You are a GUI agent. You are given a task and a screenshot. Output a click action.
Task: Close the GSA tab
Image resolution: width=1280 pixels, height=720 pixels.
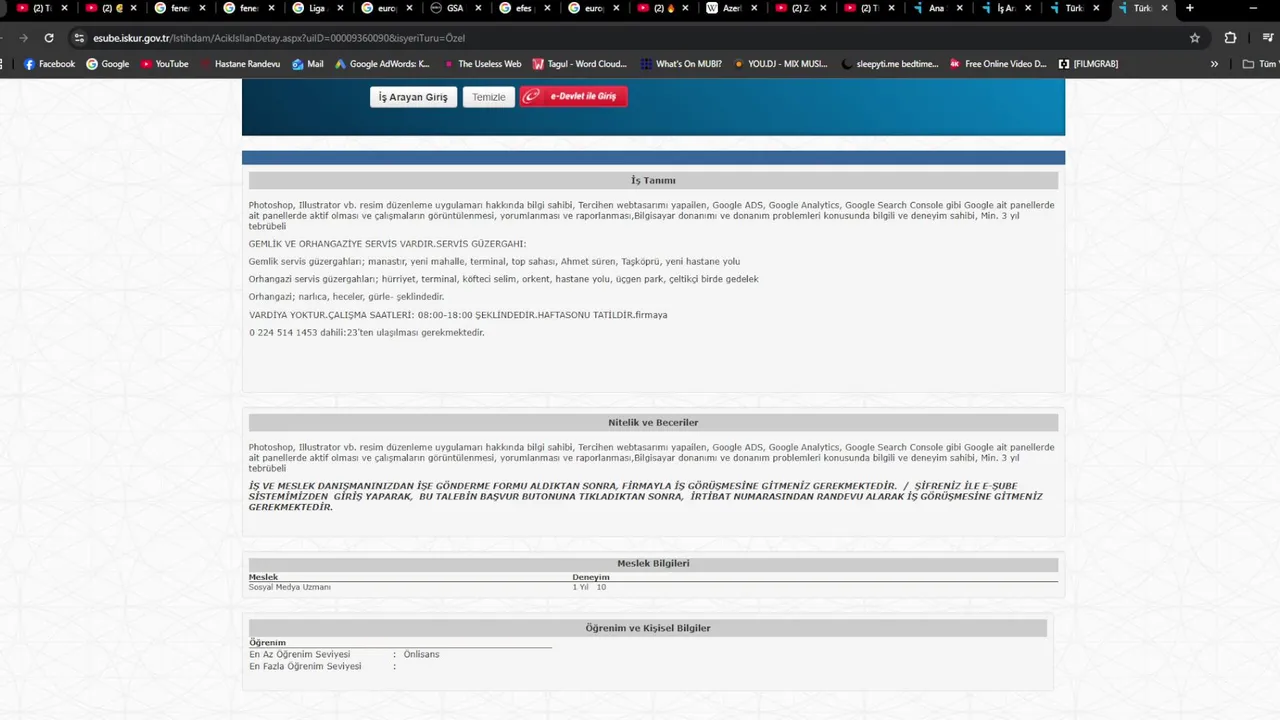[x=478, y=8]
